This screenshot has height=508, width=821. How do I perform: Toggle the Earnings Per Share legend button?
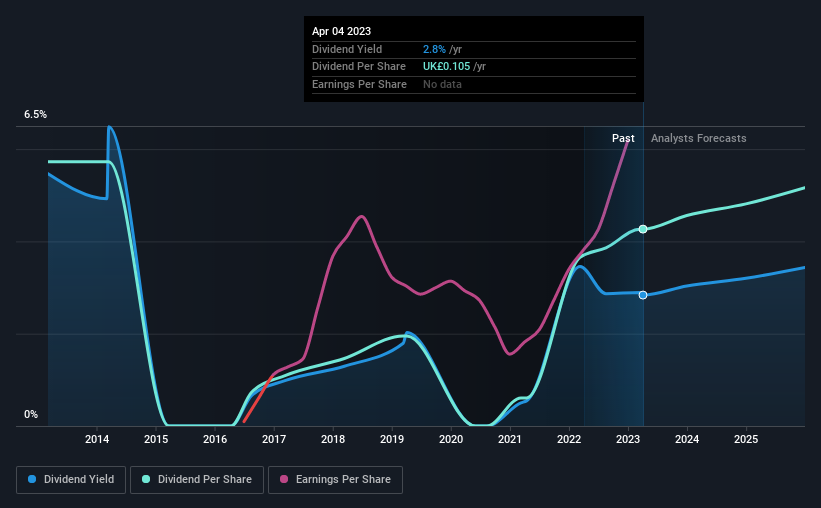click(x=336, y=480)
